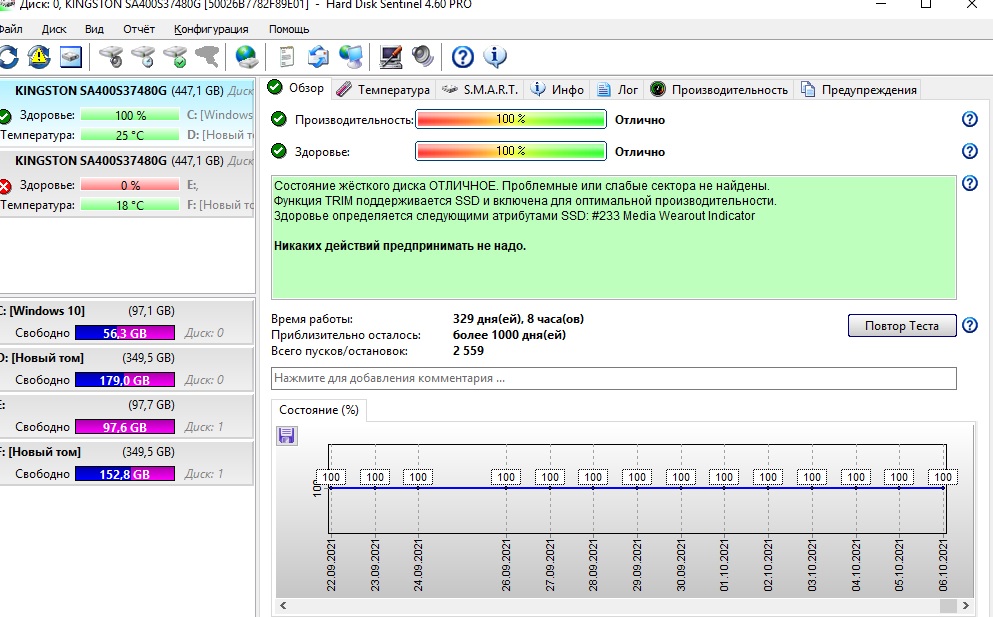Open the Конфигурация menu

tap(211, 29)
